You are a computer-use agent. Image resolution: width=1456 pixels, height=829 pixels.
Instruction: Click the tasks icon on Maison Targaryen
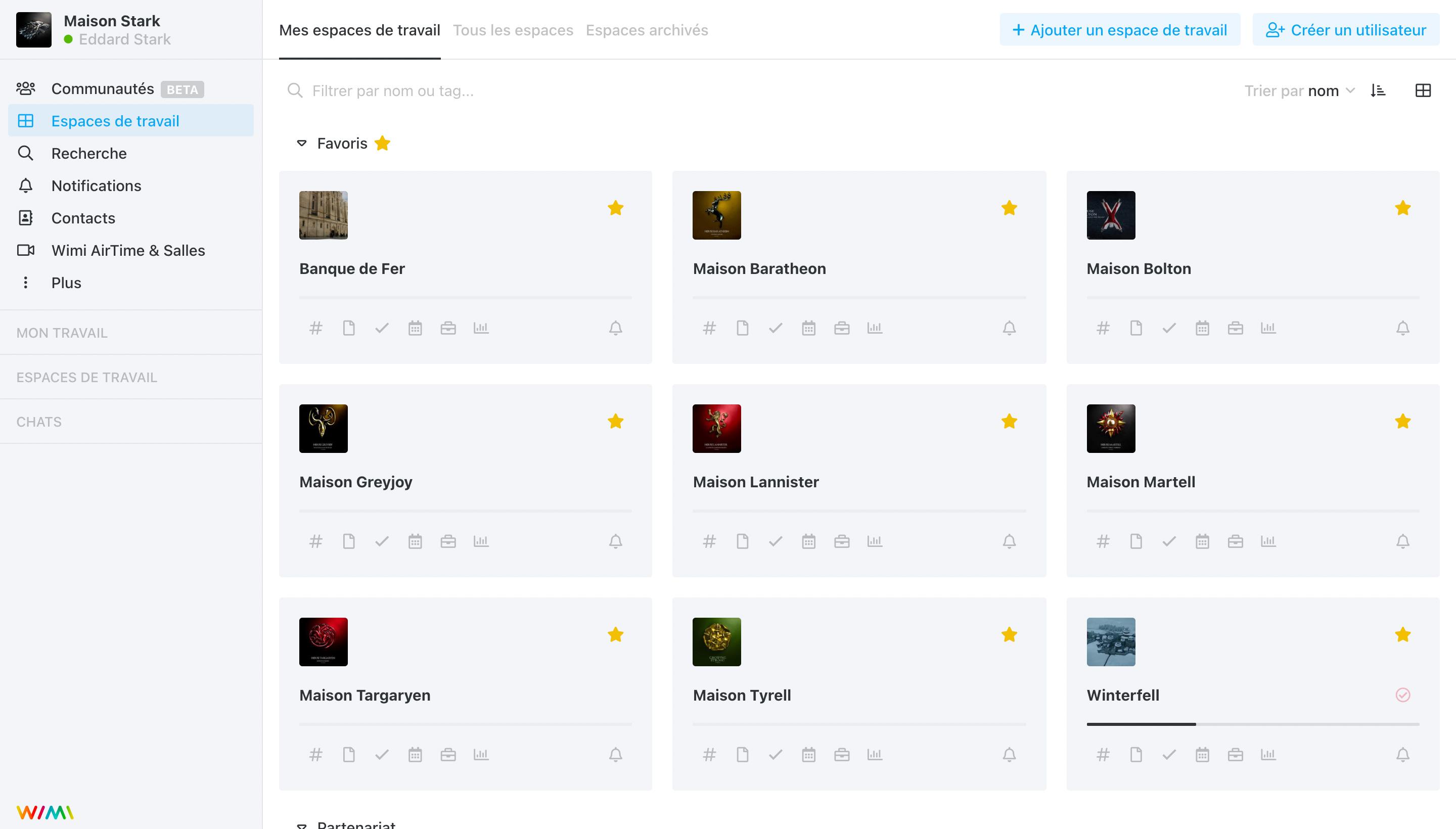click(381, 754)
